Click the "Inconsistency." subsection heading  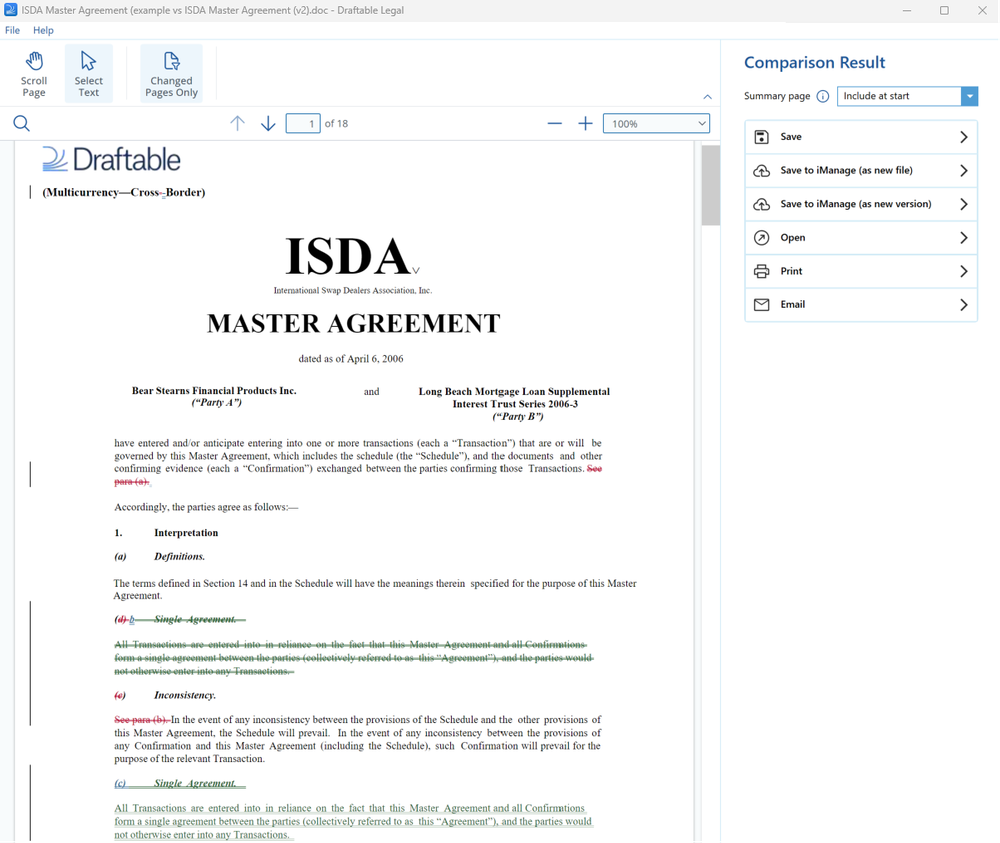(185, 695)
